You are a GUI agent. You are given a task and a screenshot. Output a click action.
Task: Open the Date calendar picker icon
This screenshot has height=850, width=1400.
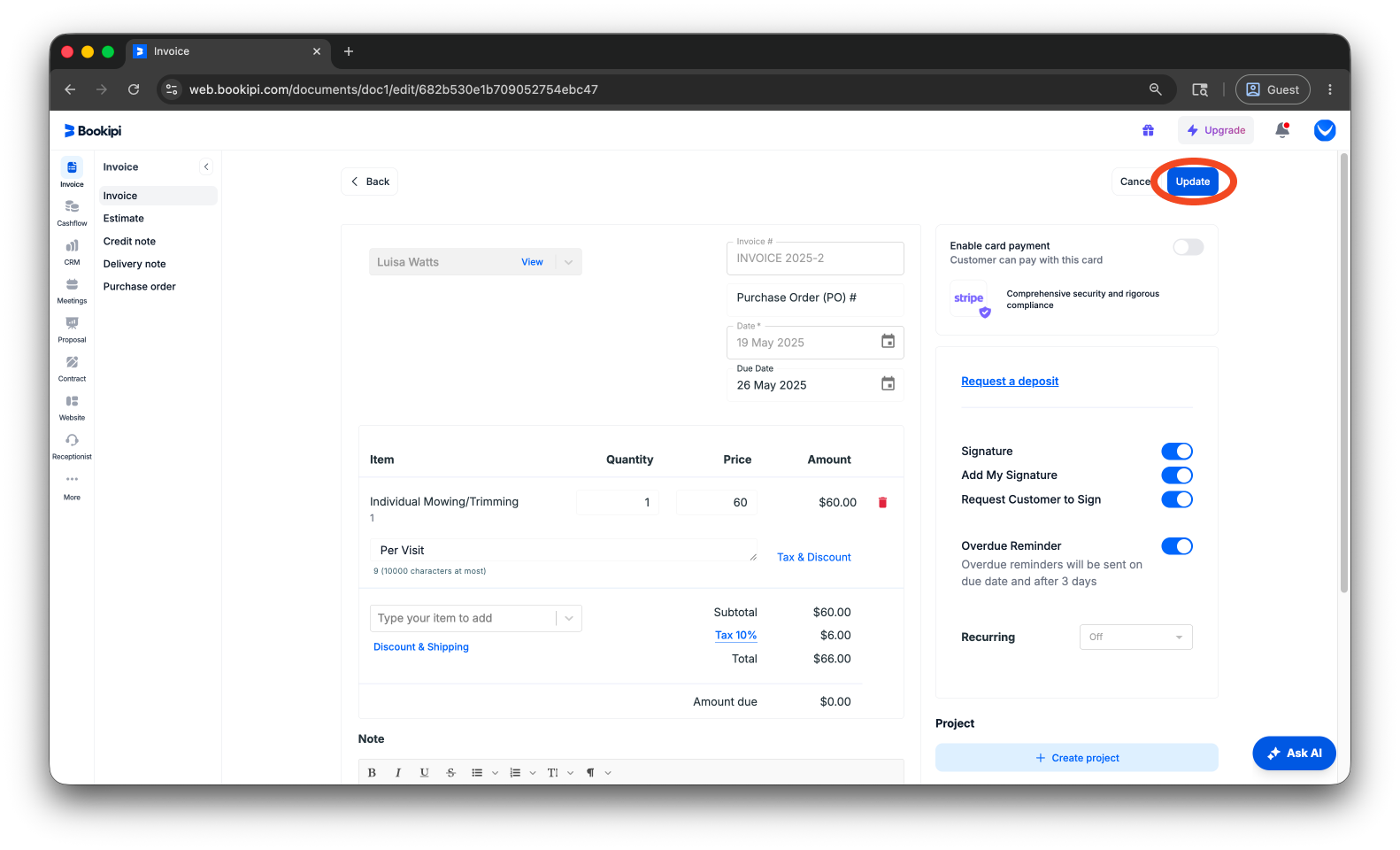[x=888, y=342]
